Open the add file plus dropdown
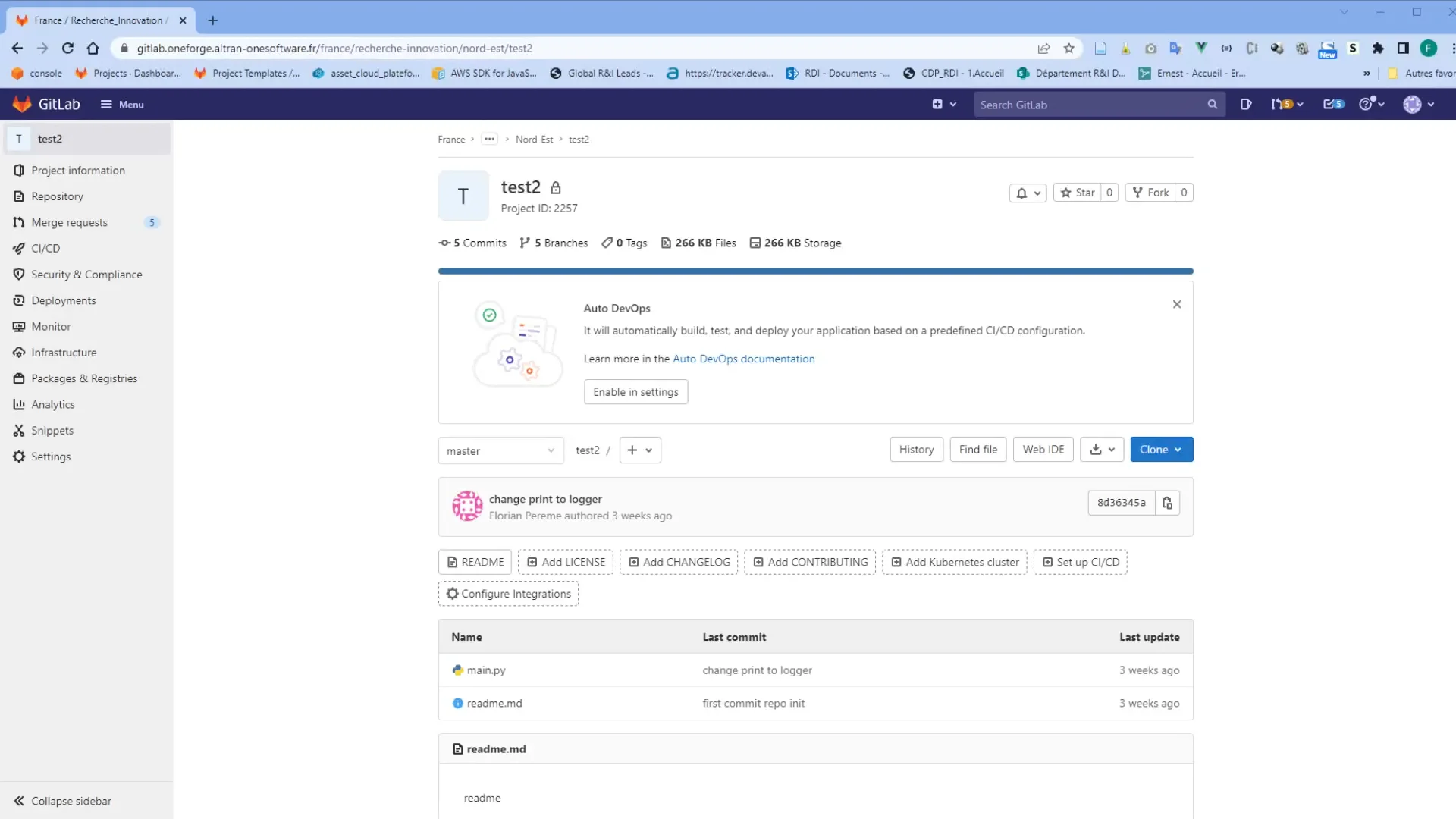 (640, 450)
